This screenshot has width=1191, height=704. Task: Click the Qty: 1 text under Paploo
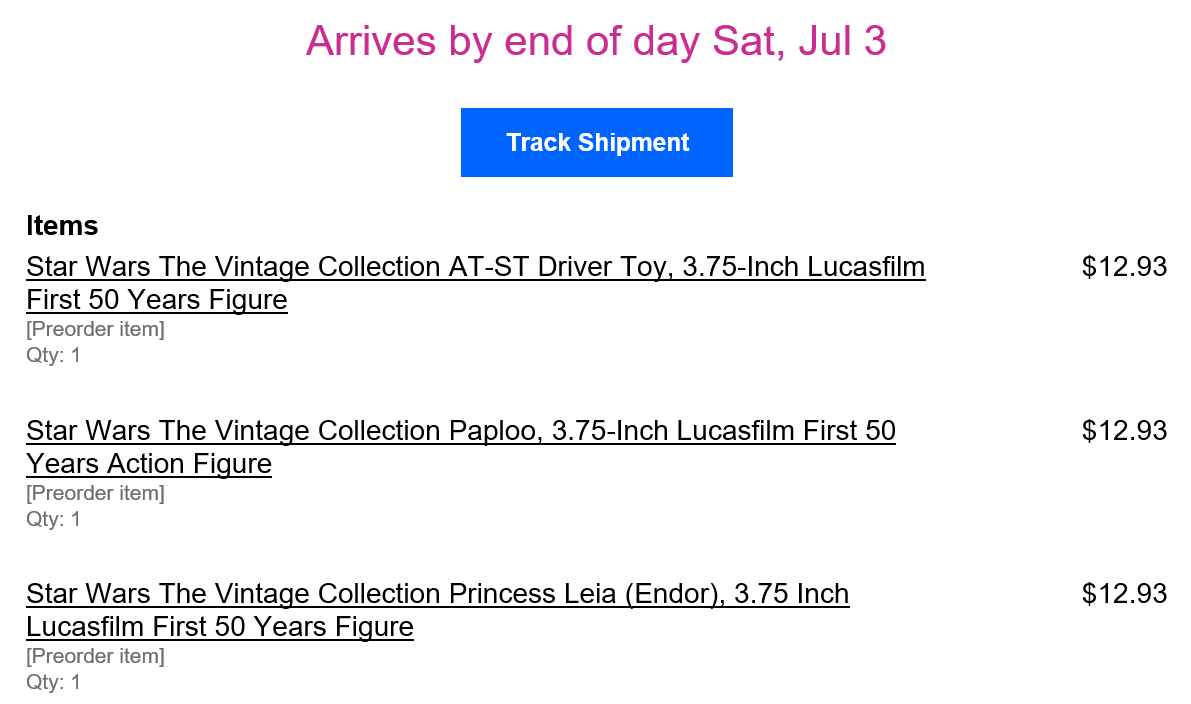pyautogui.click(x=53, y=519)
